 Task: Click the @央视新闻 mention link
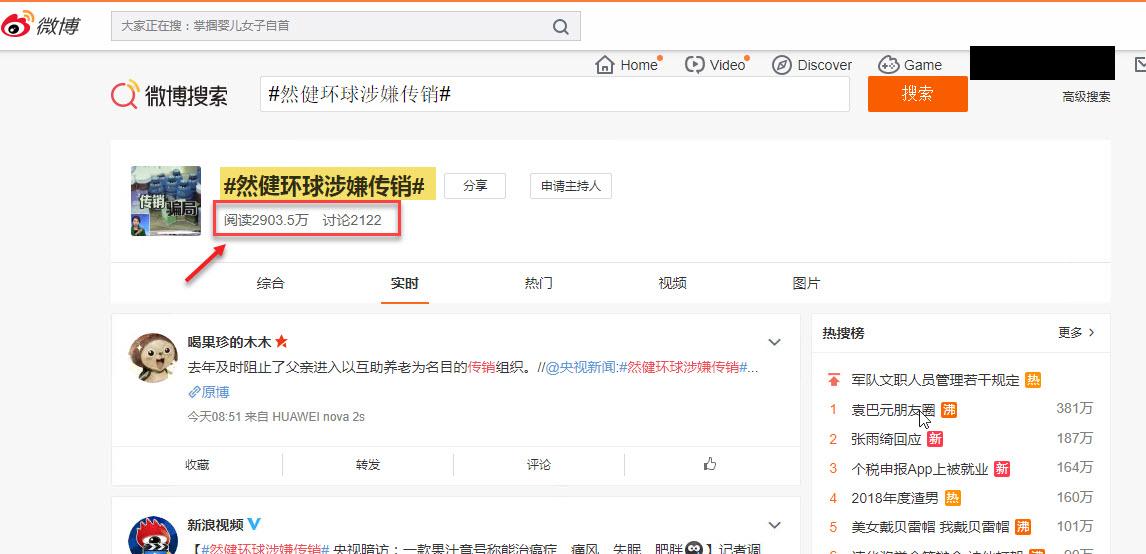pyautogui.click(x=580, y=367)
